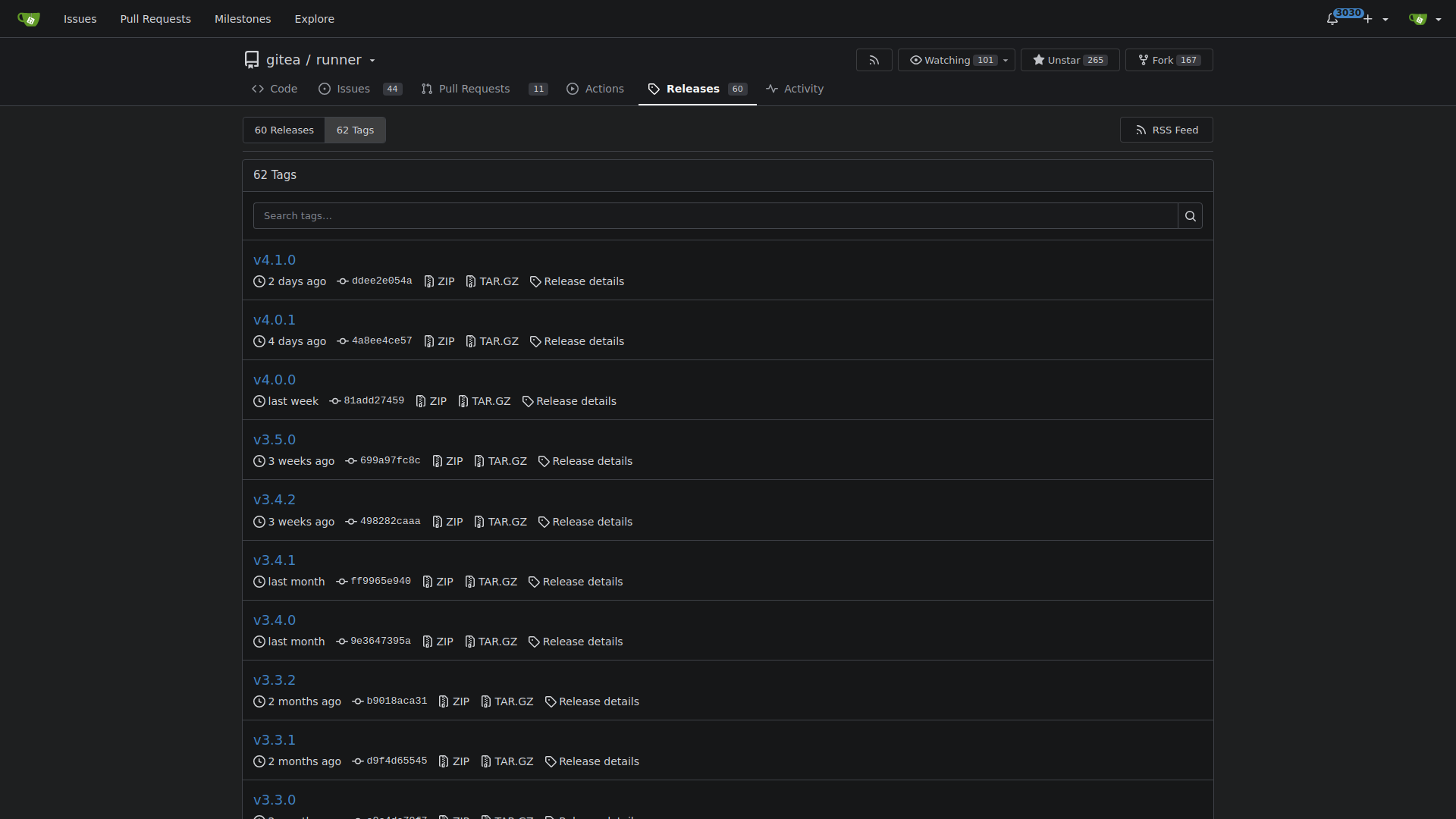Open the notifications bell icon
Viewport: 1456px width, 819px height.
pos(1332,19)
